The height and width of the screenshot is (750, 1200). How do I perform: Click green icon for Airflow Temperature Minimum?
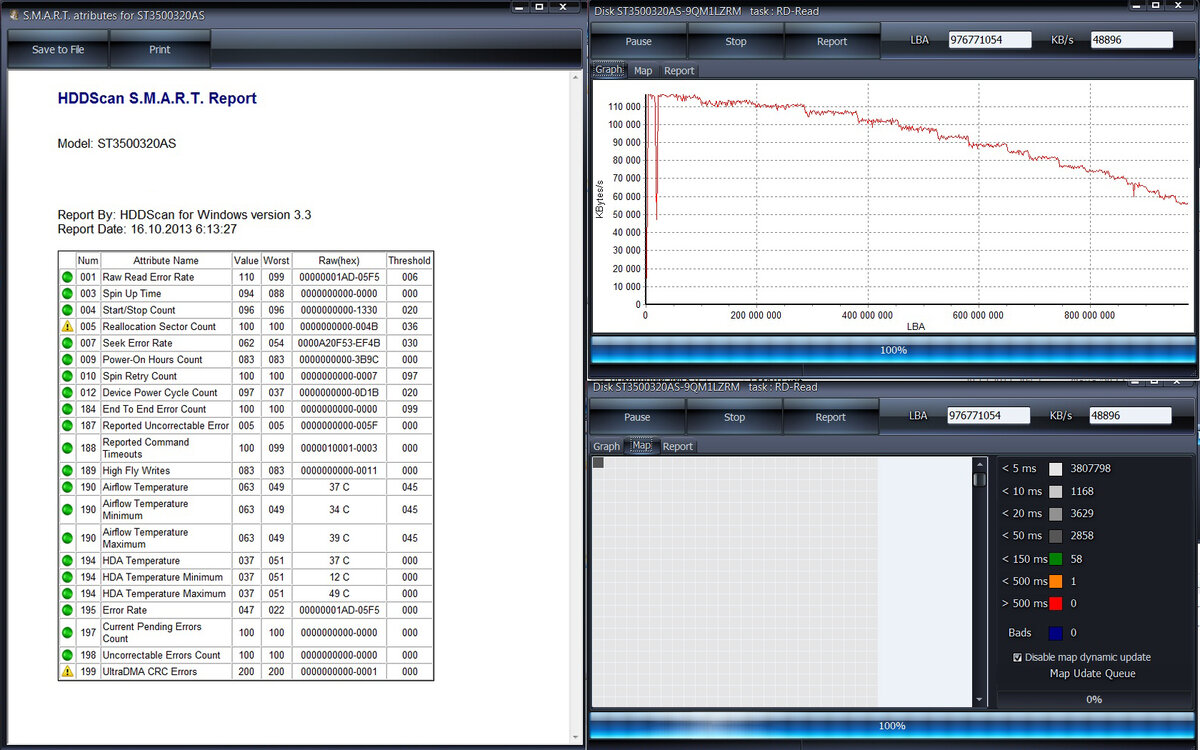click(67, 509)
